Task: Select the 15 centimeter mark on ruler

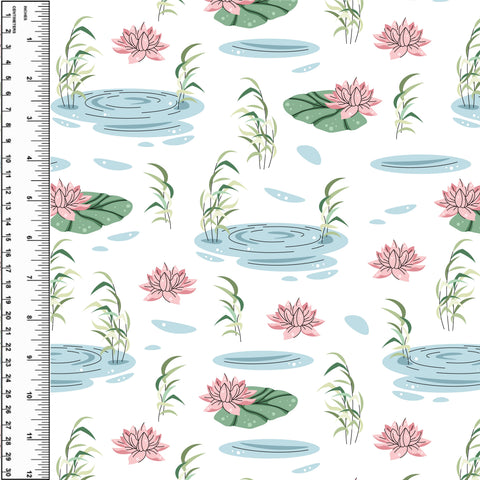Action: click(x=8, y=238)
